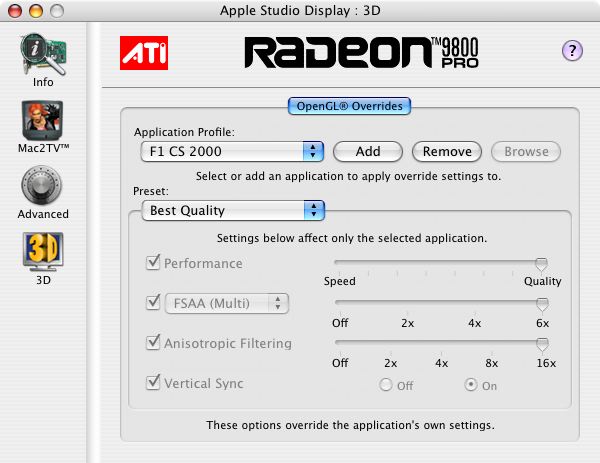
Task: Open the FSAA (Multi) mode dropdown
Action: pos(227,303)
